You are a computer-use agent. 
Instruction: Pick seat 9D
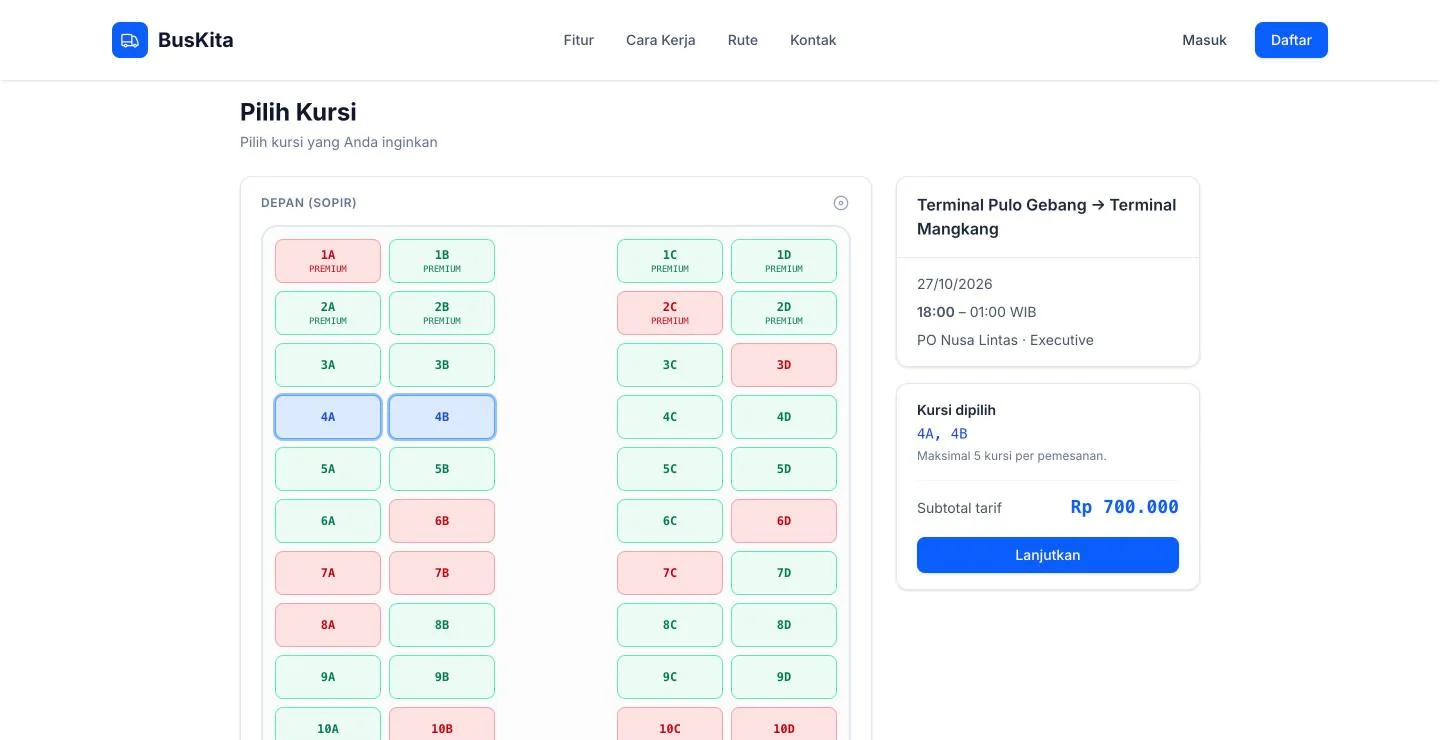point(784,677)
